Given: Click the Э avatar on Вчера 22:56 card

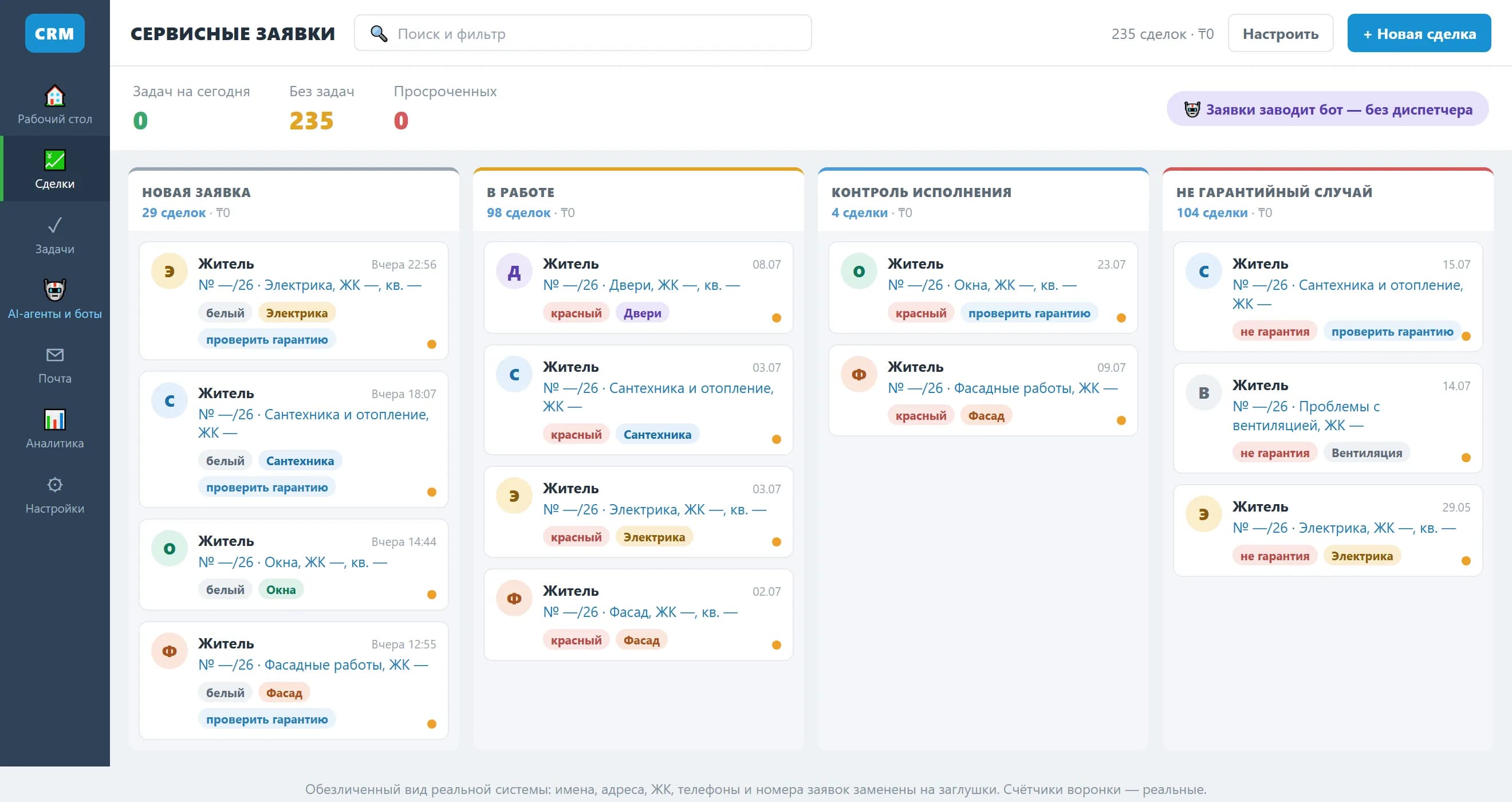Looking at the screenshot, I should tap(169, 271).
